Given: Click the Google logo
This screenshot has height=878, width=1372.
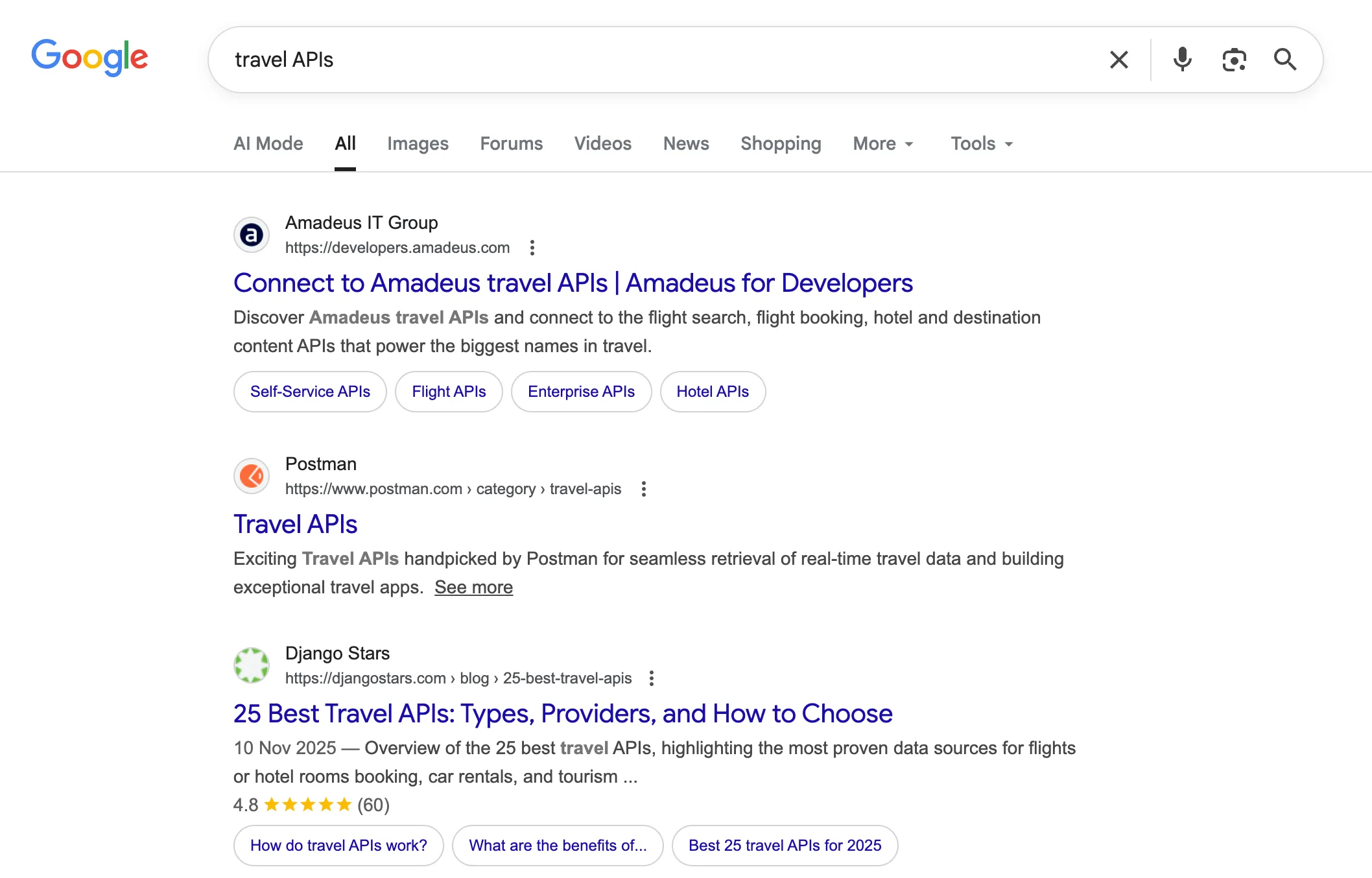Looking at the screenshot, I should (89, 58).
